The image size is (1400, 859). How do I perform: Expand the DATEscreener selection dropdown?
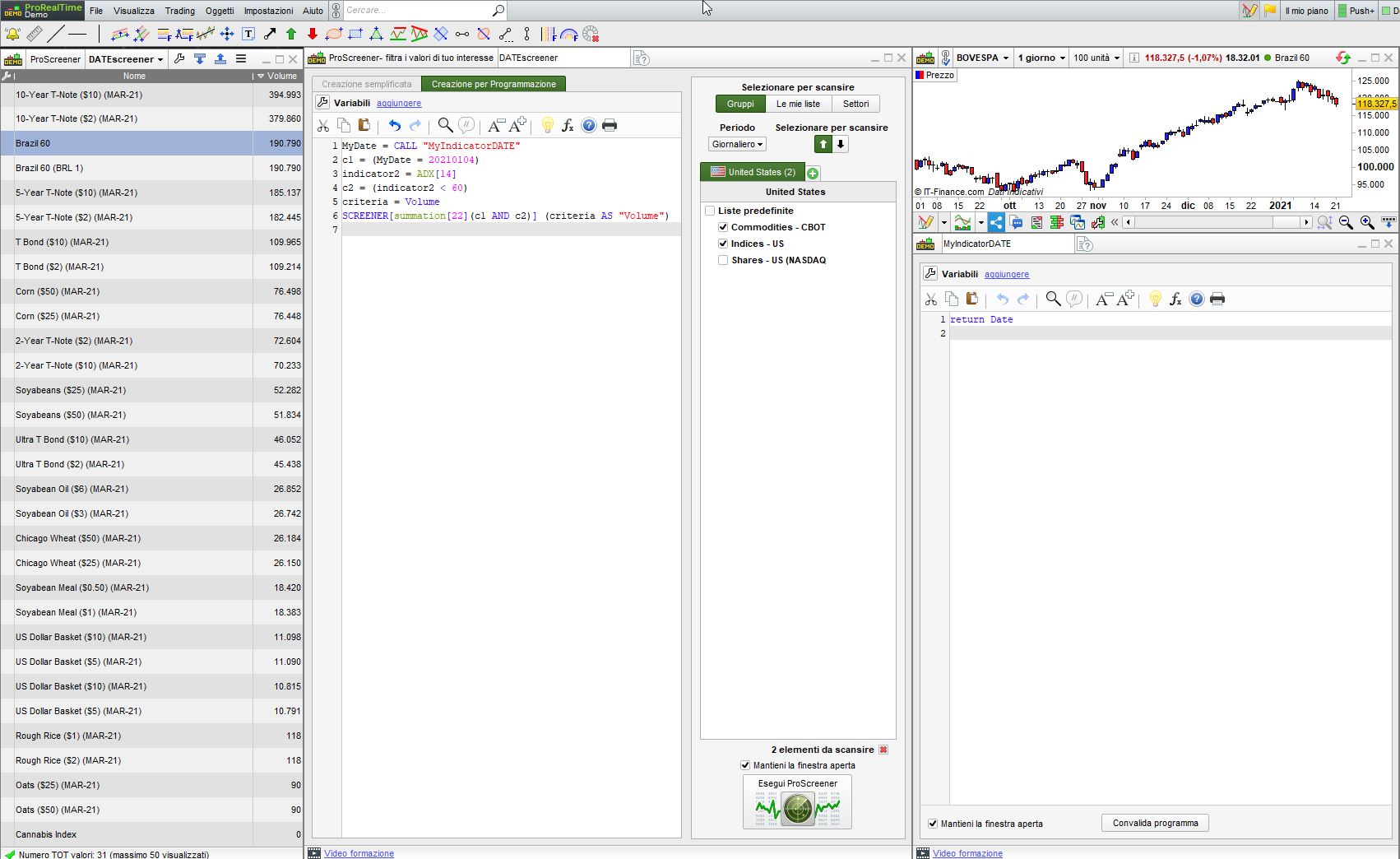[126, 59]
